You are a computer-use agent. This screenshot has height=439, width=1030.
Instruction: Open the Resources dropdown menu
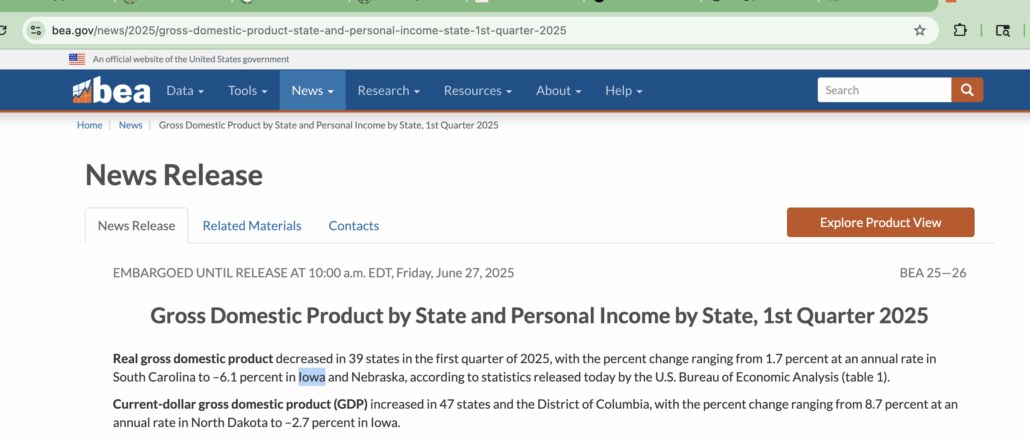click(477, 91)
